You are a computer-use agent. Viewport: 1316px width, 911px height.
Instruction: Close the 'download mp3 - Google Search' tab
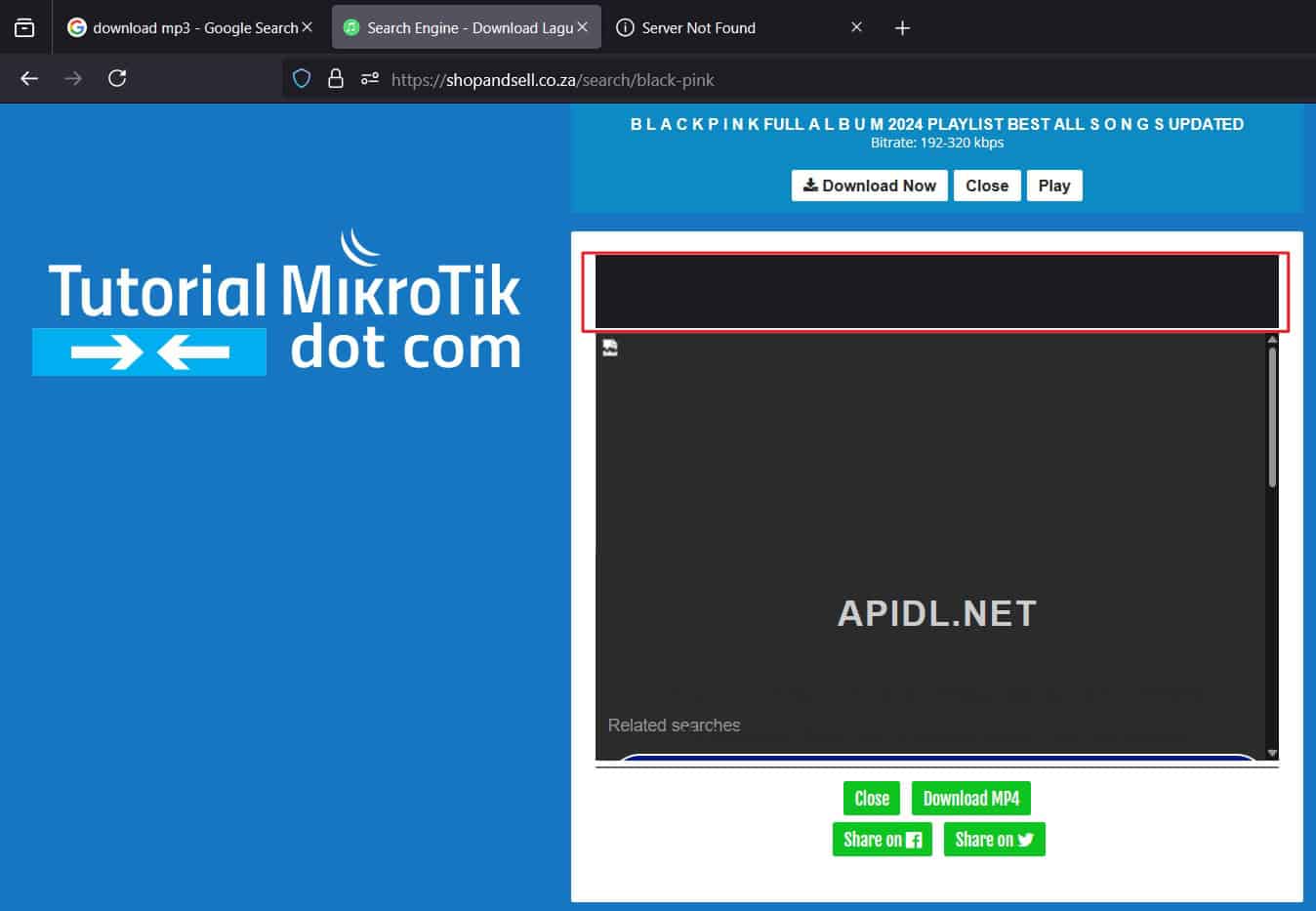coord(307,27)
